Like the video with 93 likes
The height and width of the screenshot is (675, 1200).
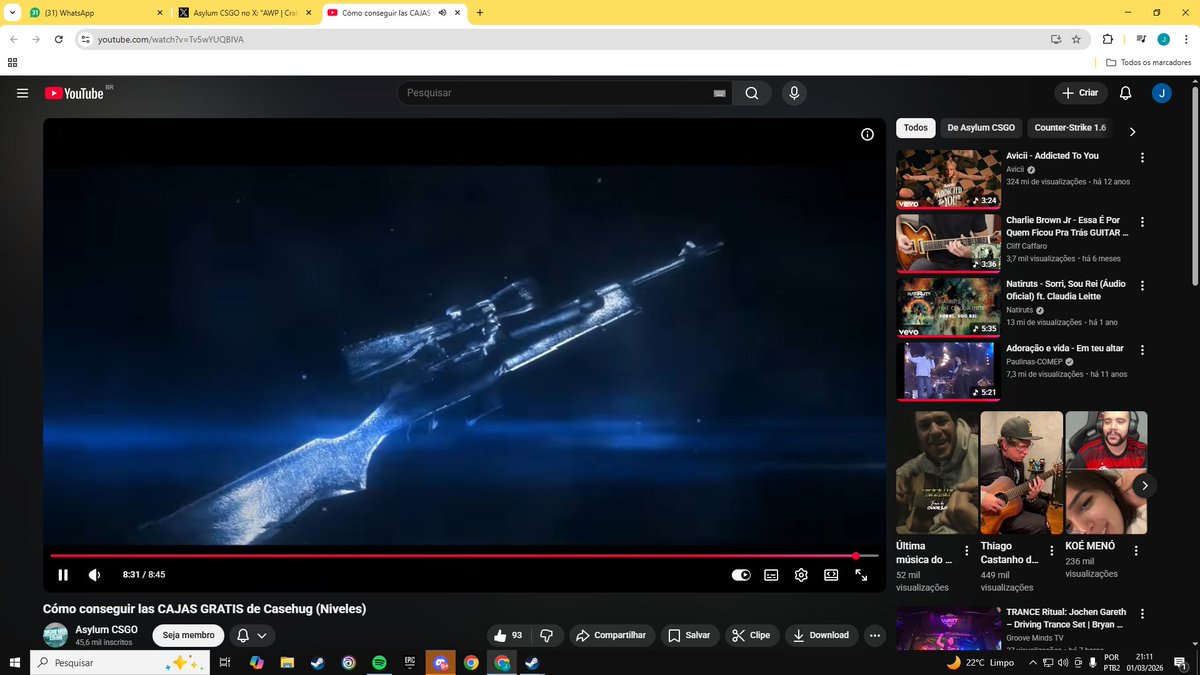click(x=508, y=635)
